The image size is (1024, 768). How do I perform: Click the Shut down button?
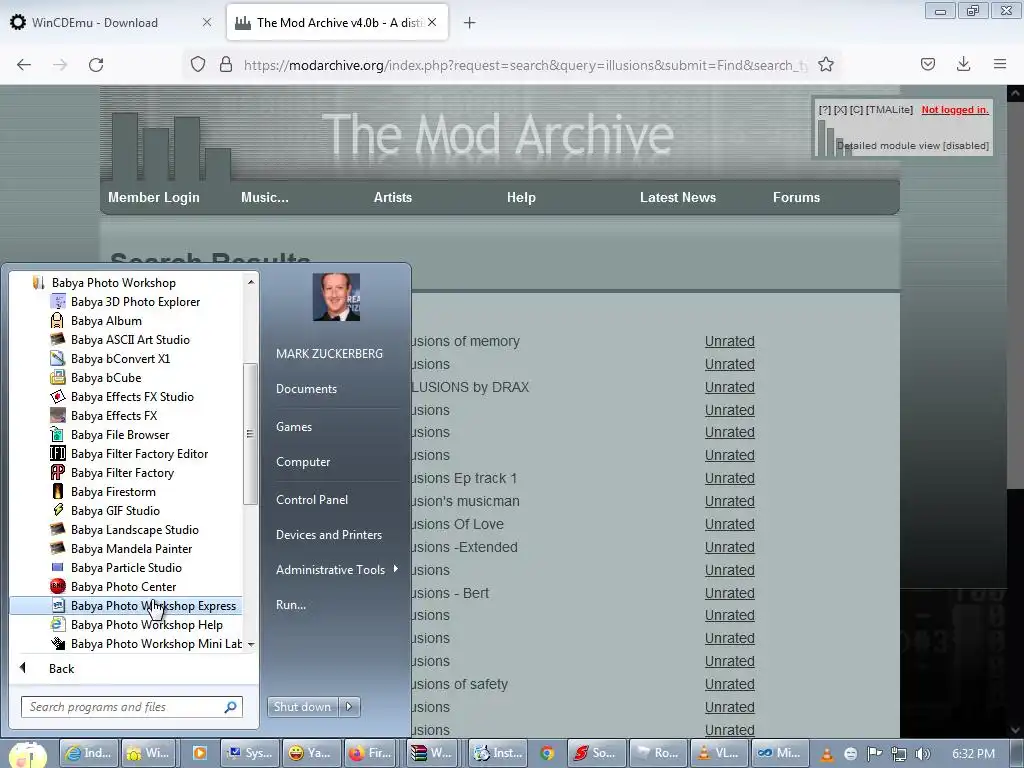[x=302, y=707]
